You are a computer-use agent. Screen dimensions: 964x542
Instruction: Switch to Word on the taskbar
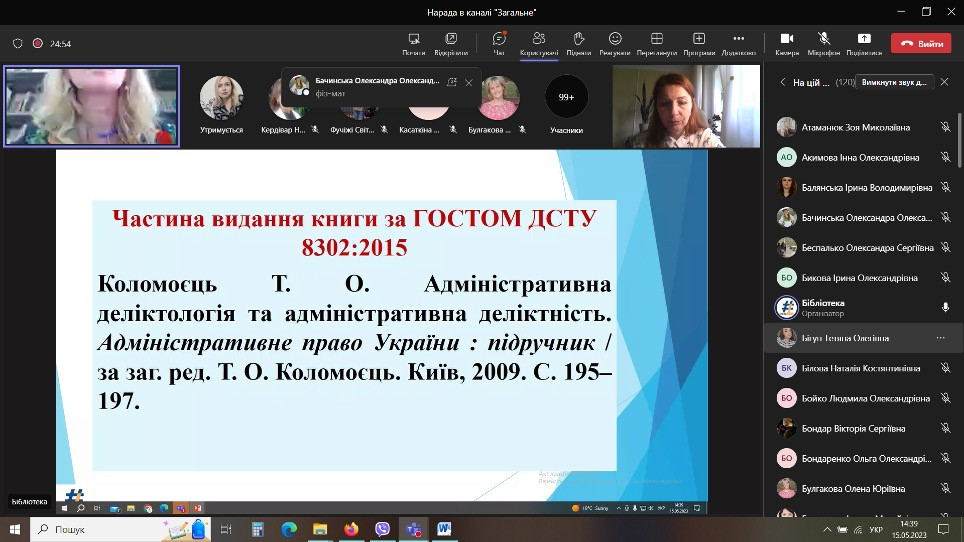tap(444, 529)
